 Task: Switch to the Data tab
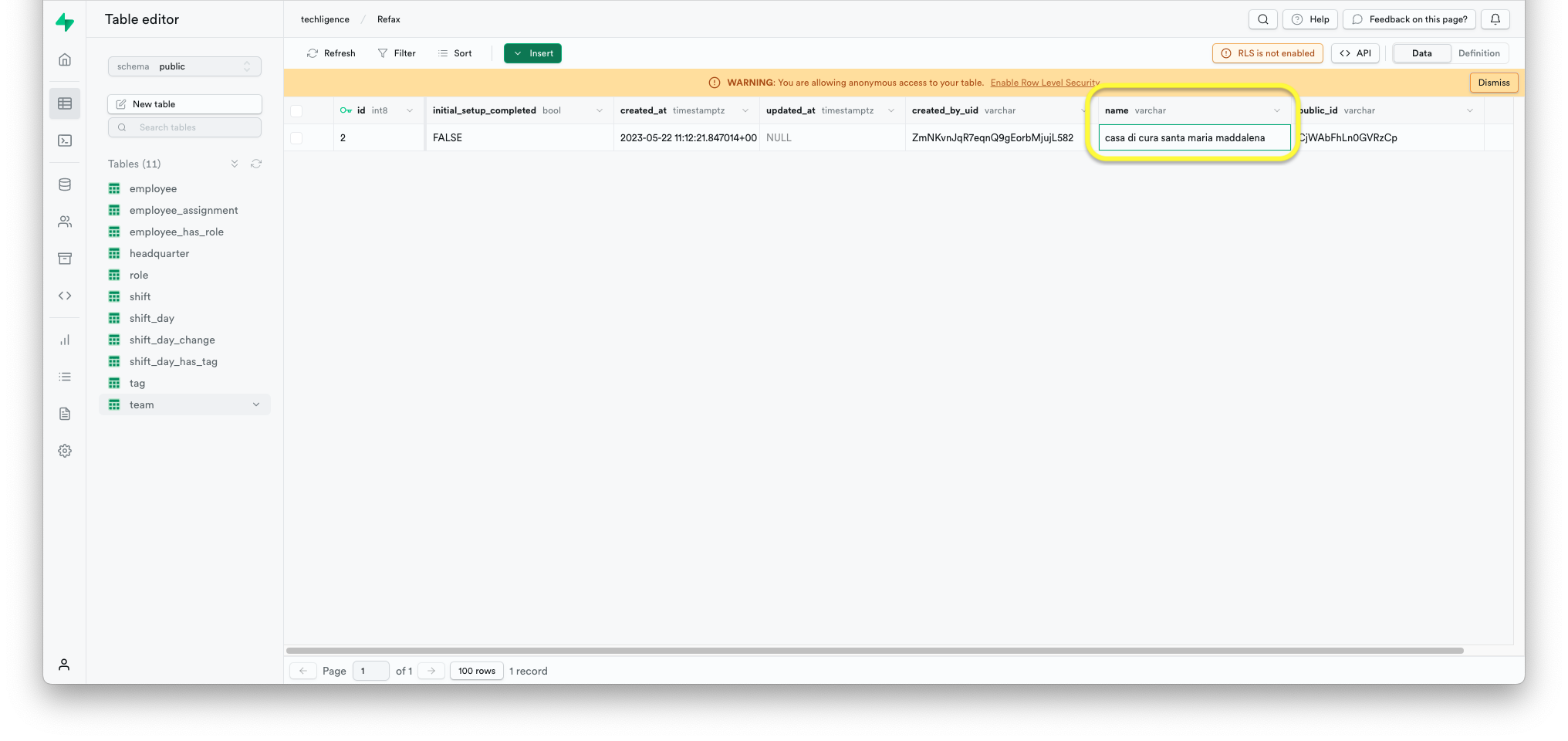pos(1421,53)
